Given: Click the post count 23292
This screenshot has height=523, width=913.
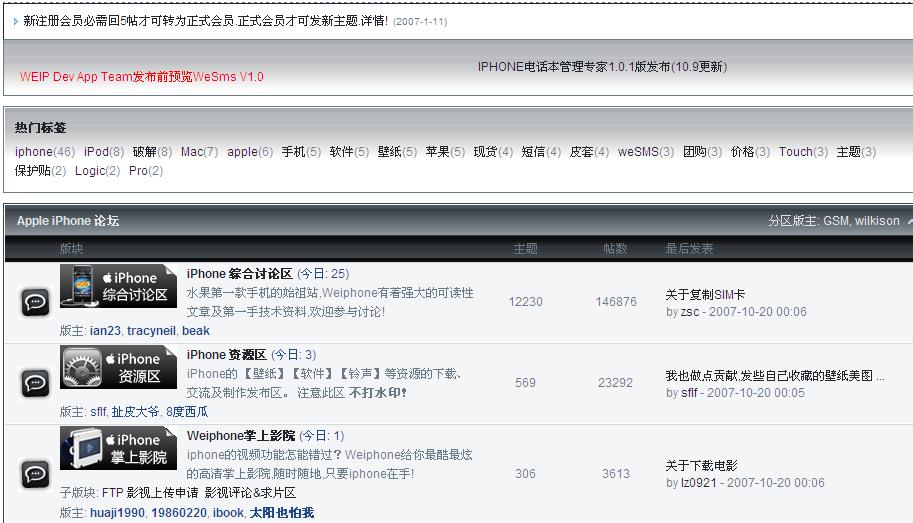Looking at the screenshot, I should pos(615,383).
